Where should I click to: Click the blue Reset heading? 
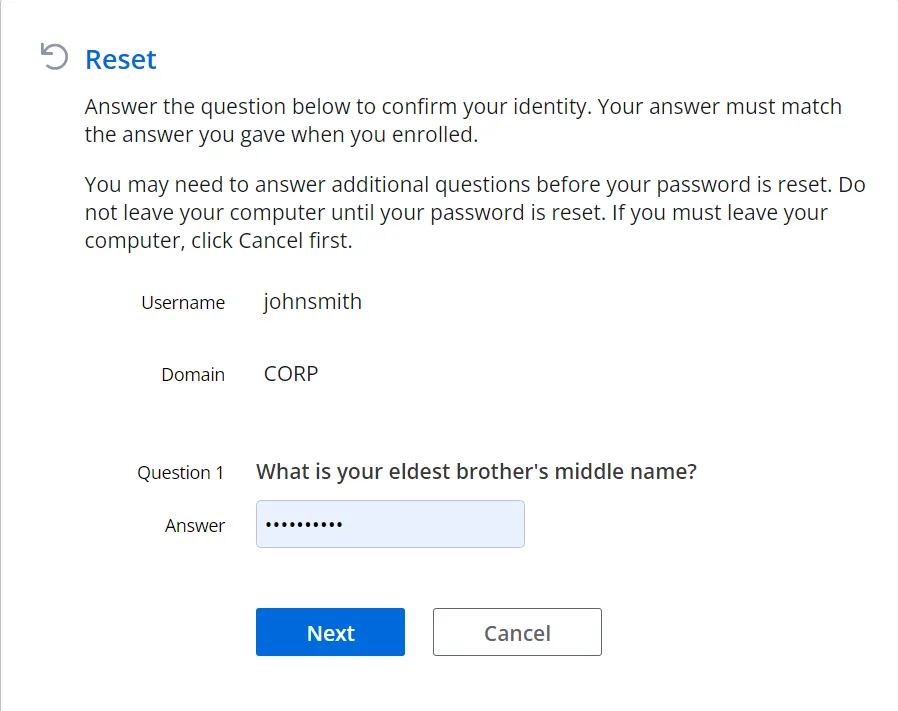[x=120, y=60]
